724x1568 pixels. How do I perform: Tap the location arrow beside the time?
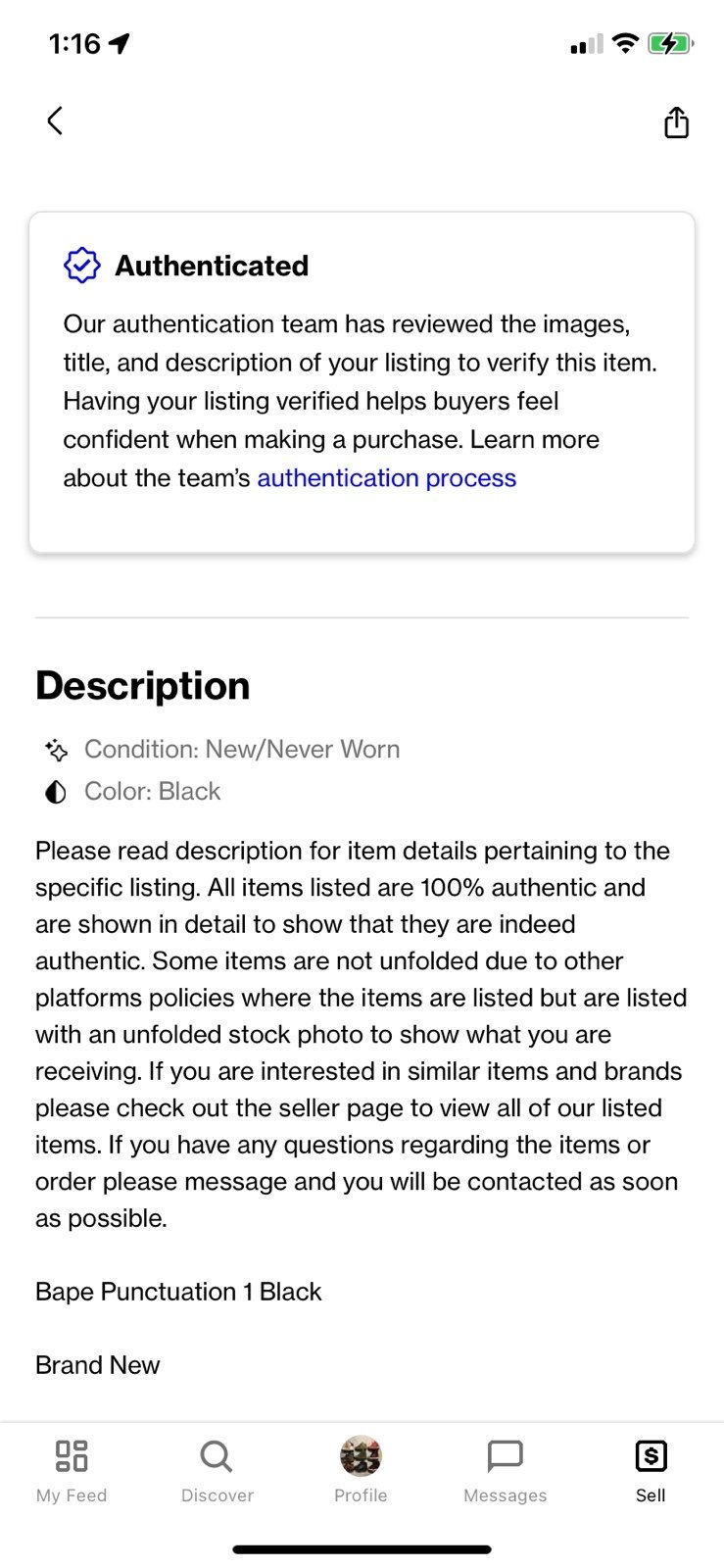120,43
